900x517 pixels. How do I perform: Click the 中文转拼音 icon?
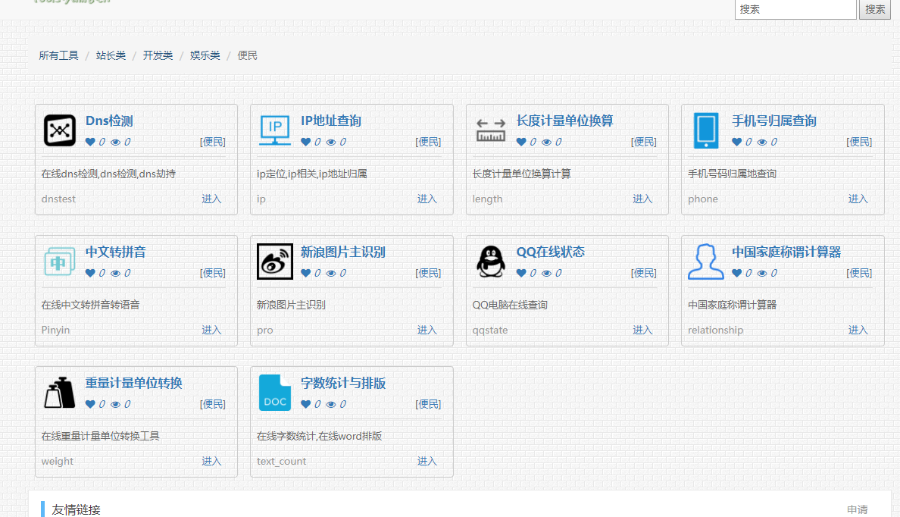tap(60, 261)
